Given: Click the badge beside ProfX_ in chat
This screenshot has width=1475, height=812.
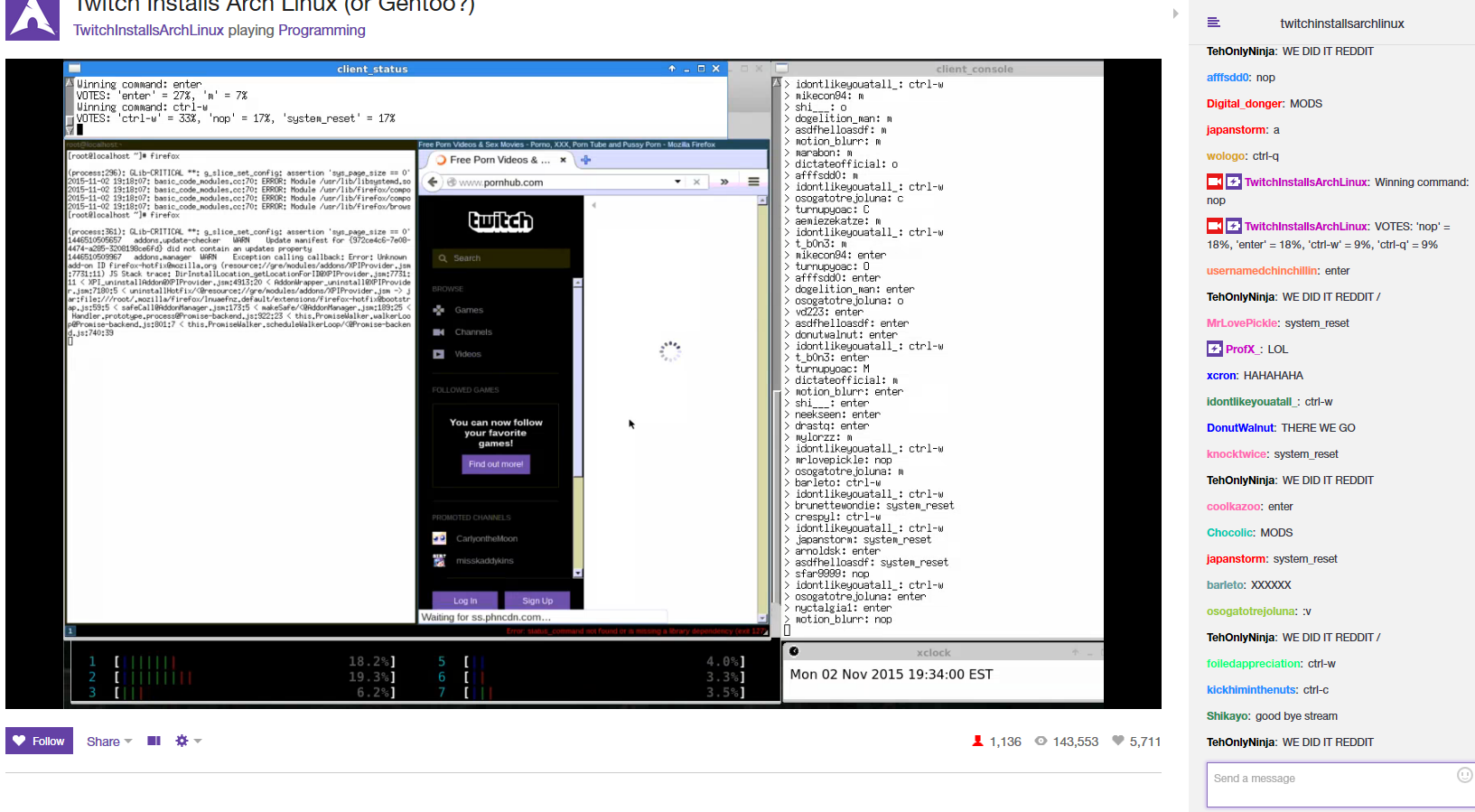Looking at the screenshot, I should click(x=1215, y=349).
